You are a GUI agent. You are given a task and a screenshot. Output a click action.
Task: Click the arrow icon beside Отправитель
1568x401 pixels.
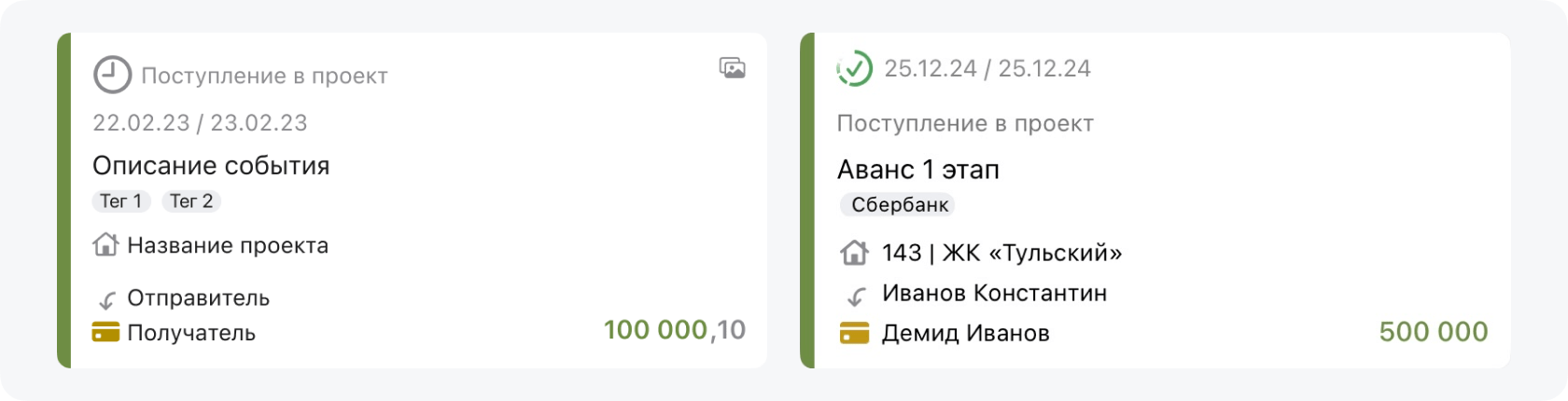click(x=106, y=299)
